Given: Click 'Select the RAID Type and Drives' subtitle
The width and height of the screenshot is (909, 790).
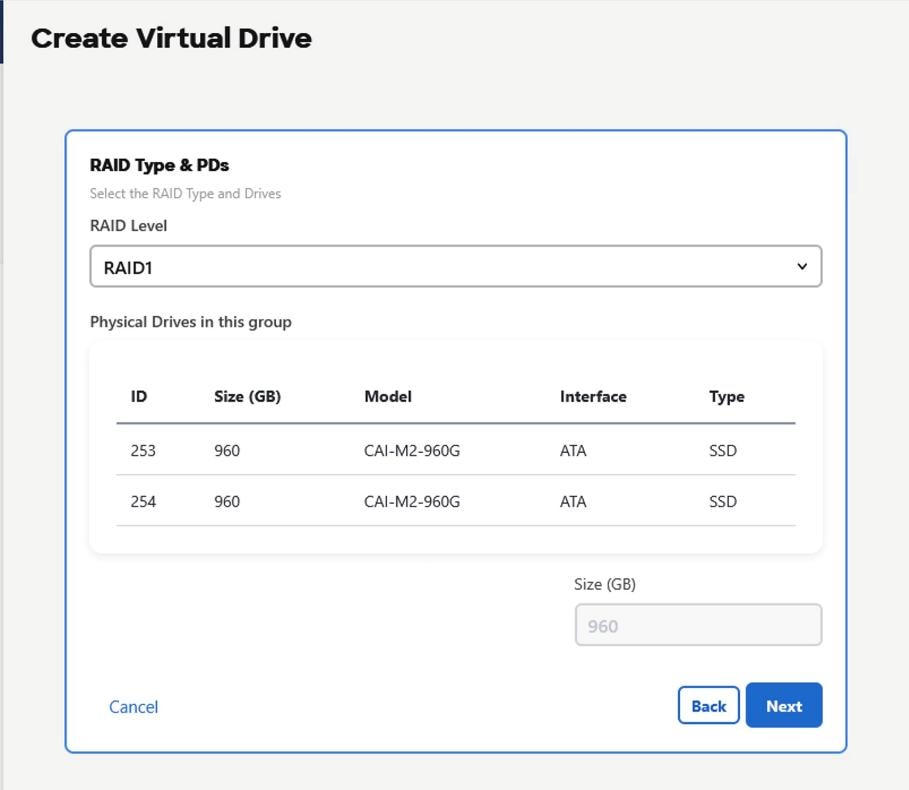Looking at the screenshot, I should click(186, 194).
